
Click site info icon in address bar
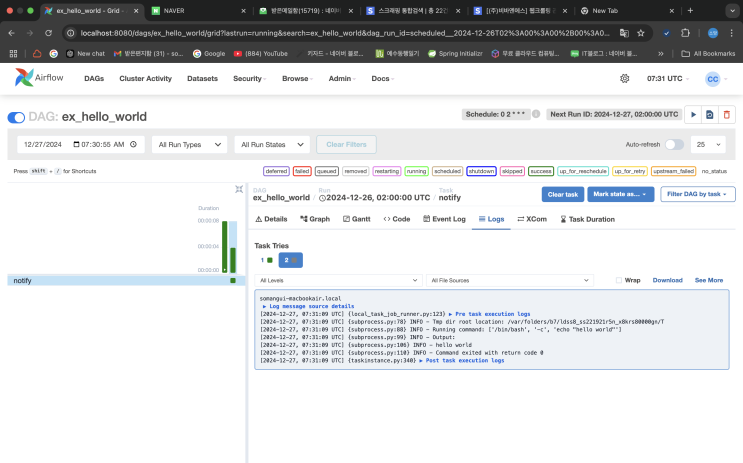coord(71,33)
